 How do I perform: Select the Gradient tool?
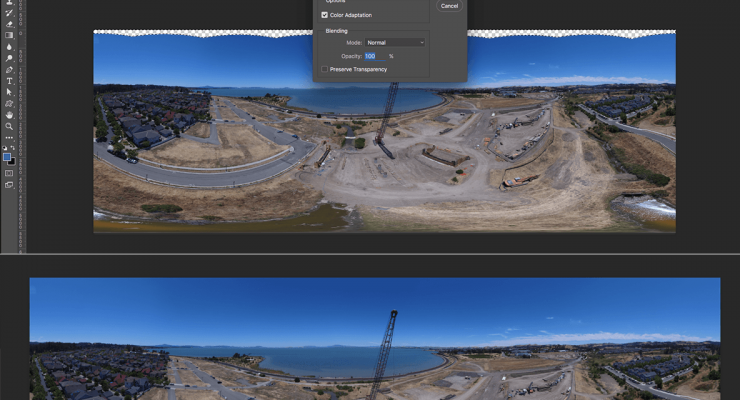[9, 35]
